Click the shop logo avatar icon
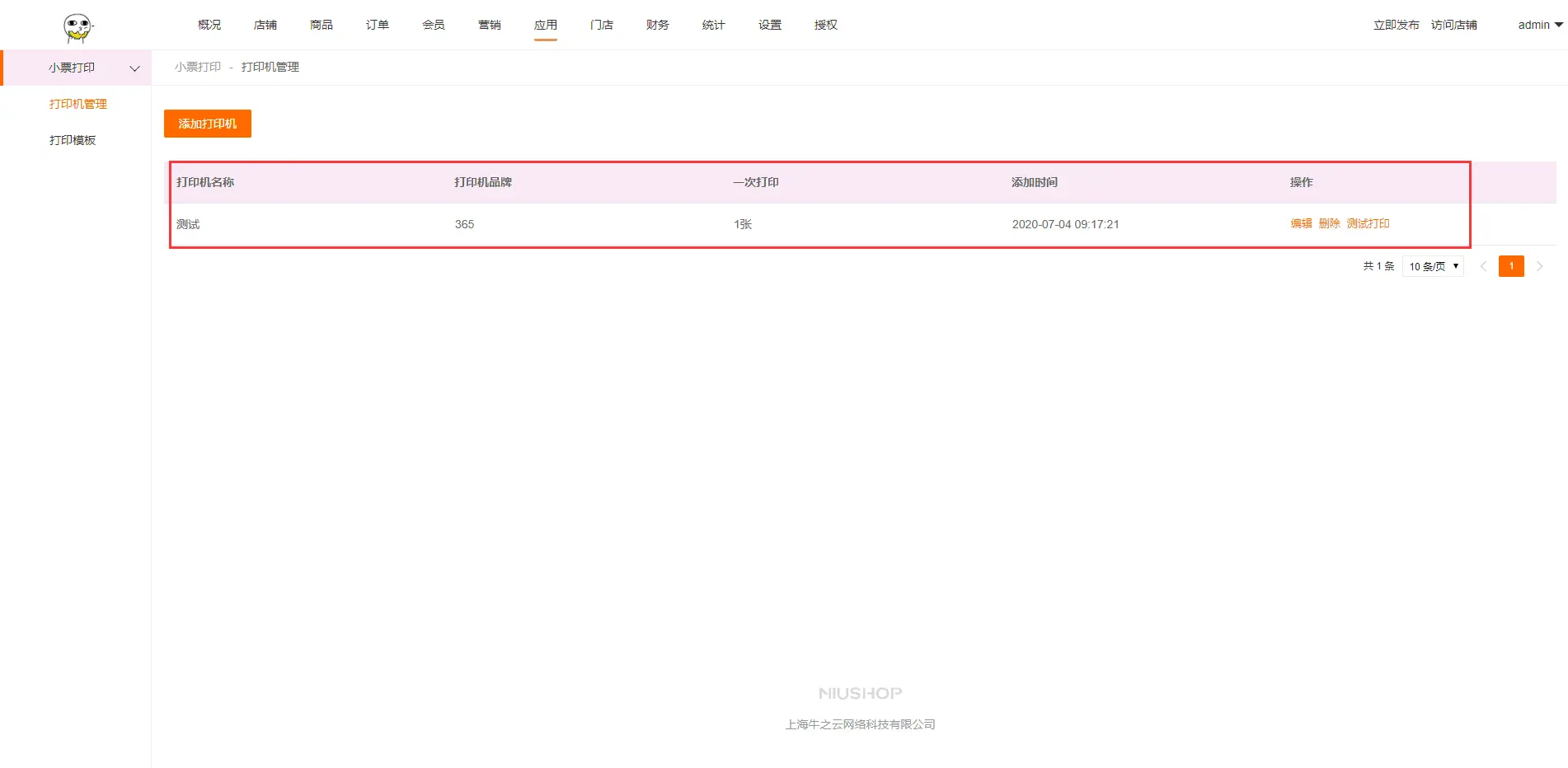1568x768 pixels. pyautogui.click(x=78, y=28)
